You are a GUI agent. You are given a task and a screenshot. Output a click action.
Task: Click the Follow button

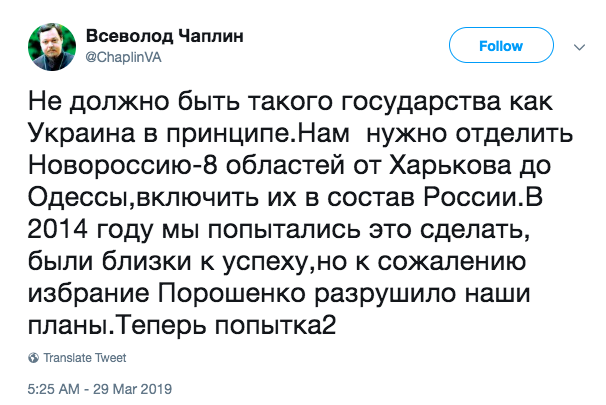tap(501, 46)
